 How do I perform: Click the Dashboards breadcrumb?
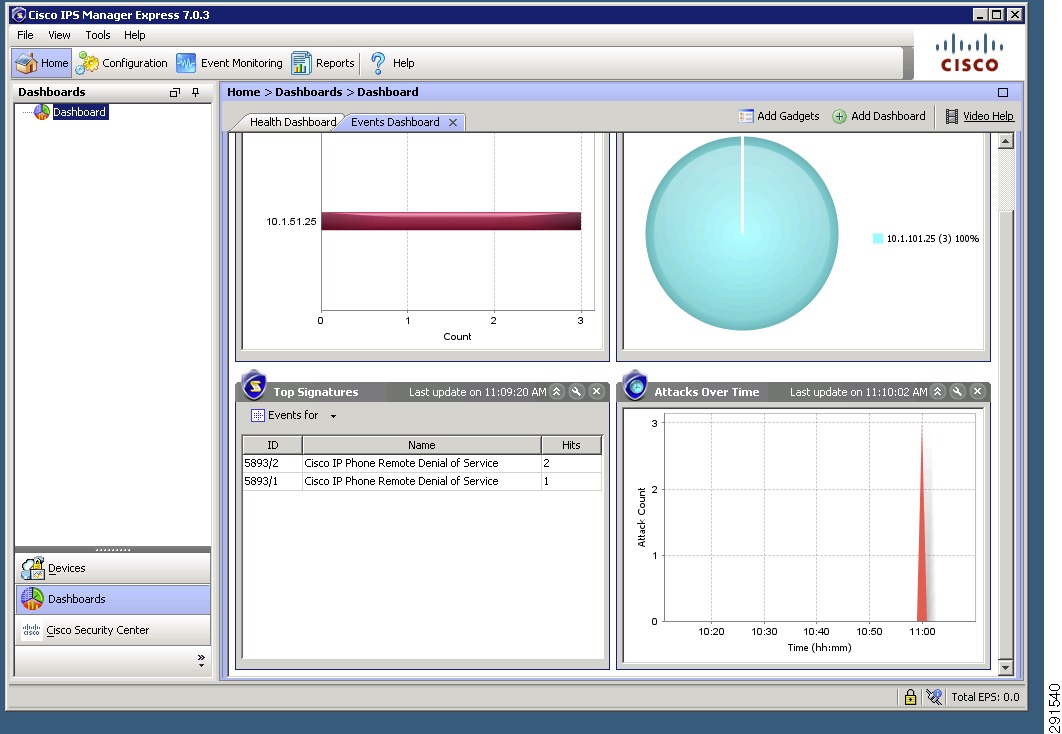308,92
